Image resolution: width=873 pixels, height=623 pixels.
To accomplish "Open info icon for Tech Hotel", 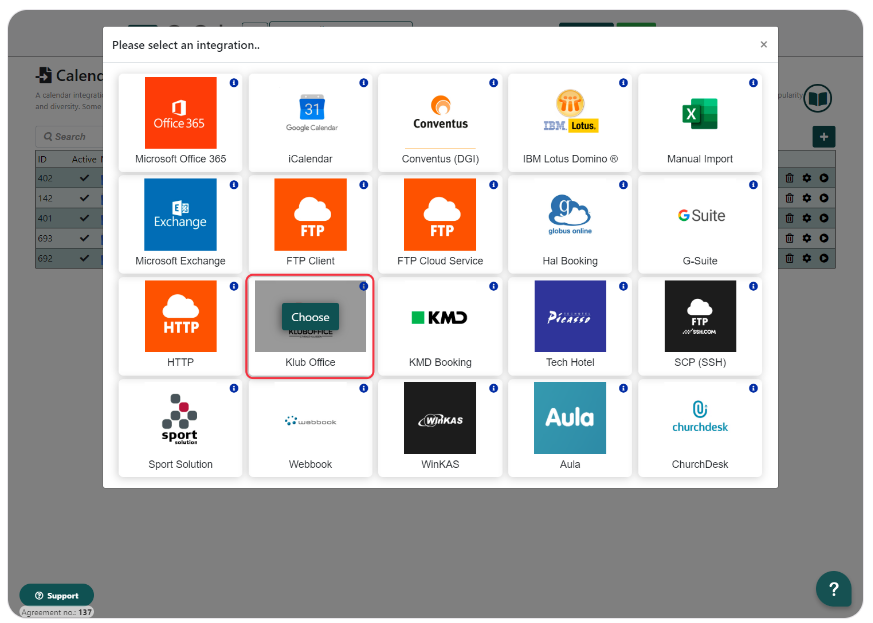I will (623, 286).
